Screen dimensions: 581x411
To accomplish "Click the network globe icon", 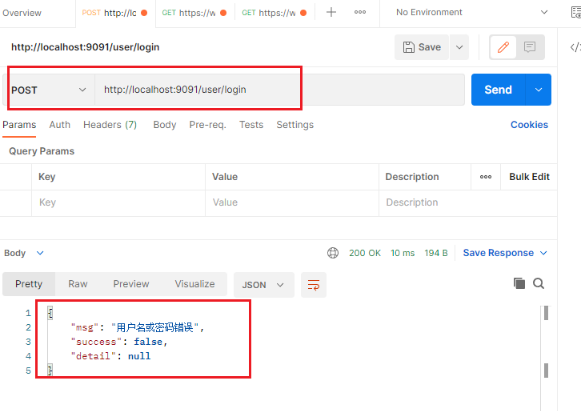I will 332,253.
